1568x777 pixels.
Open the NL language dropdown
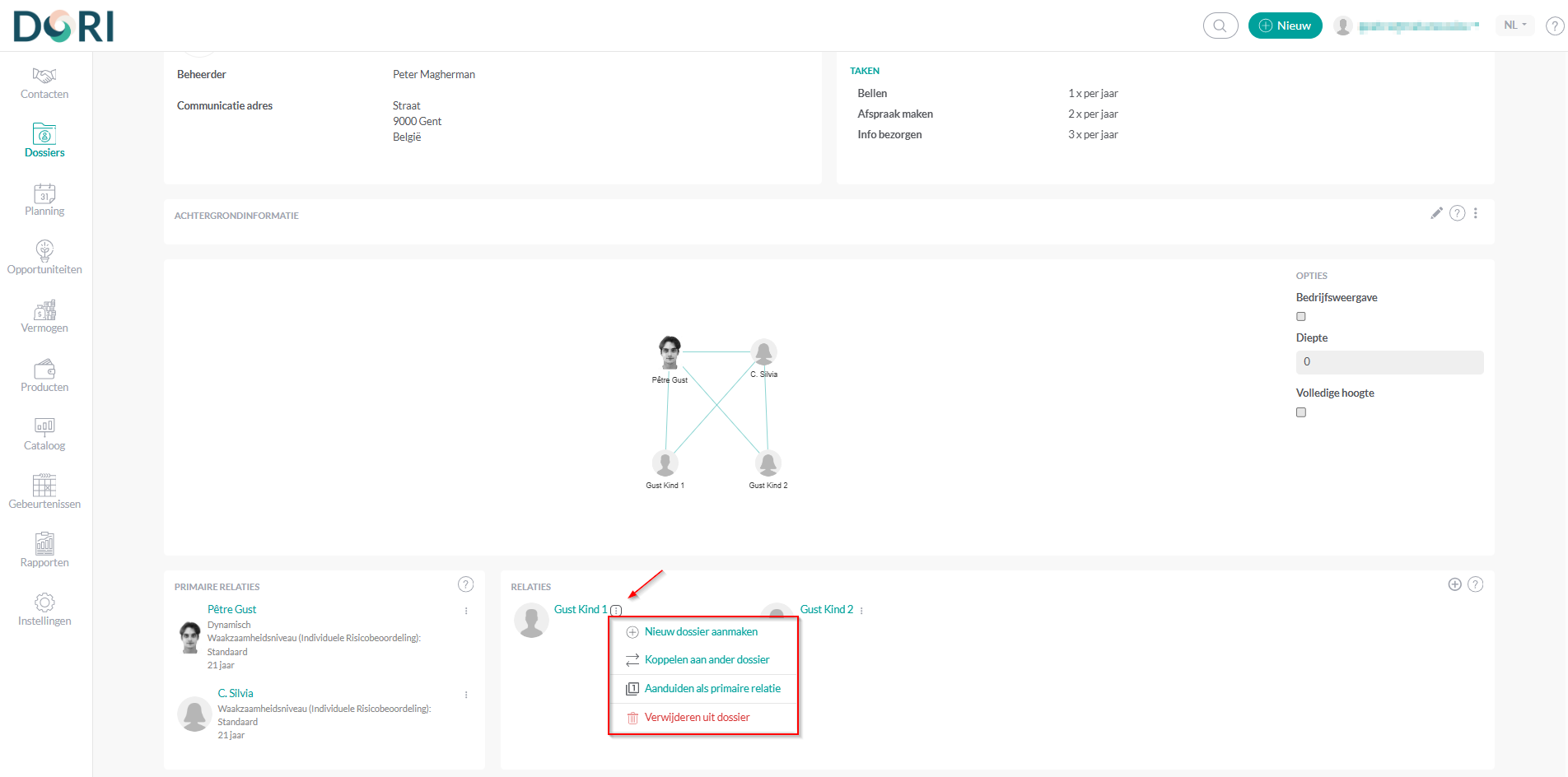click(1514, 26)
